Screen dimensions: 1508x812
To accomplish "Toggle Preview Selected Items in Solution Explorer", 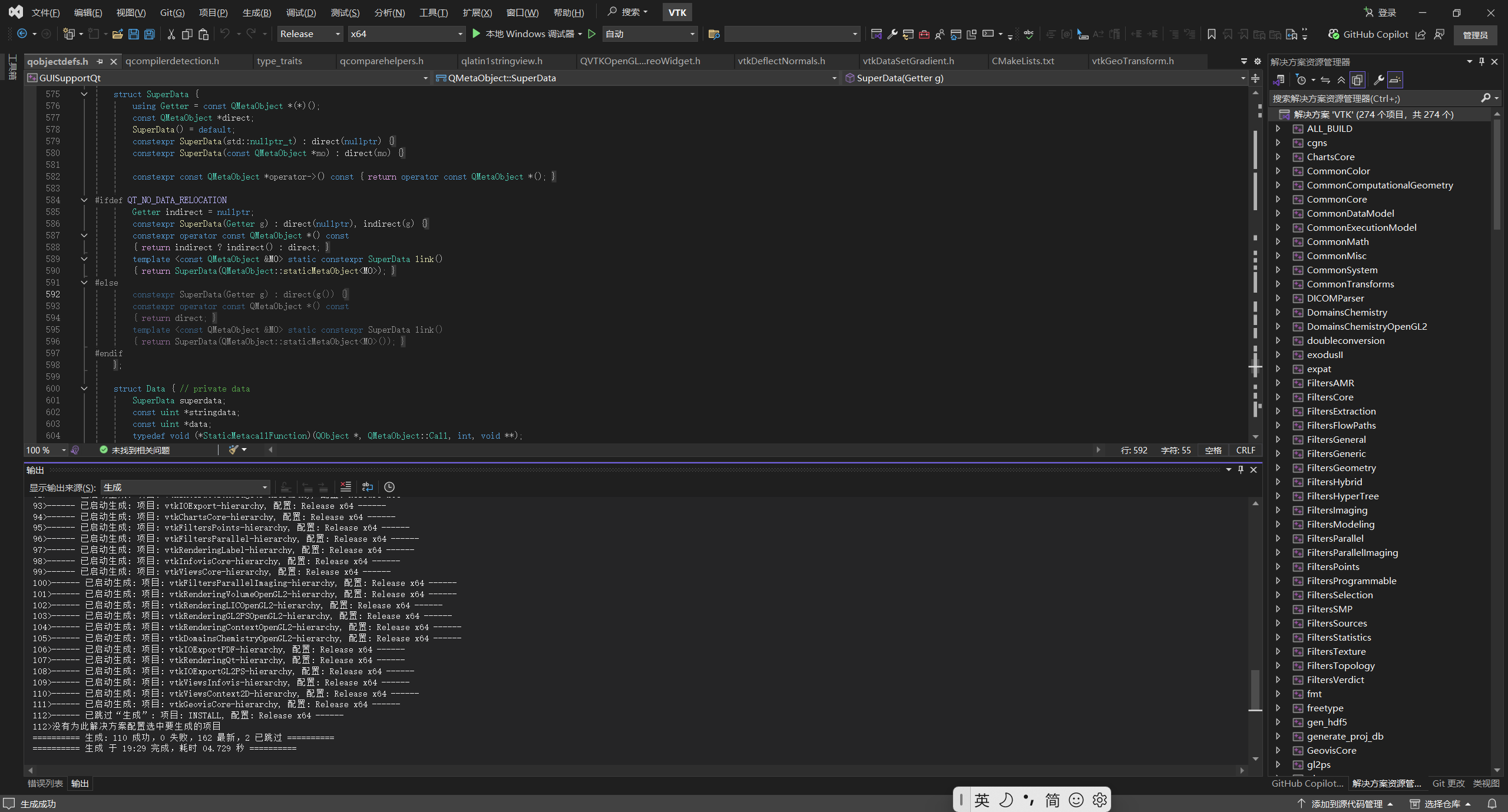I will (1356, 79).
